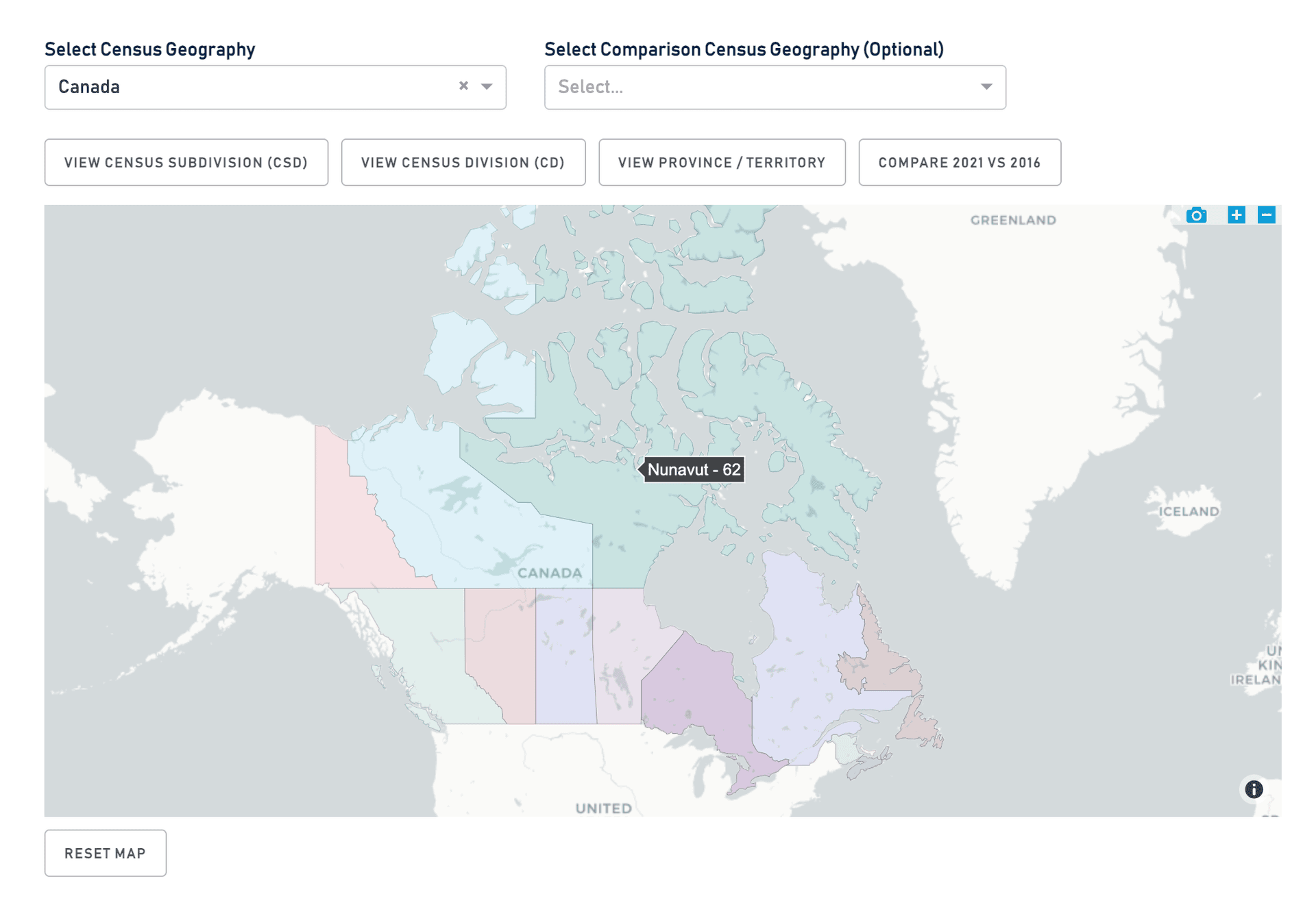Zoom in with the plus icon
Viewport: 1316px width, 903px height.
tap(1236, 215)
